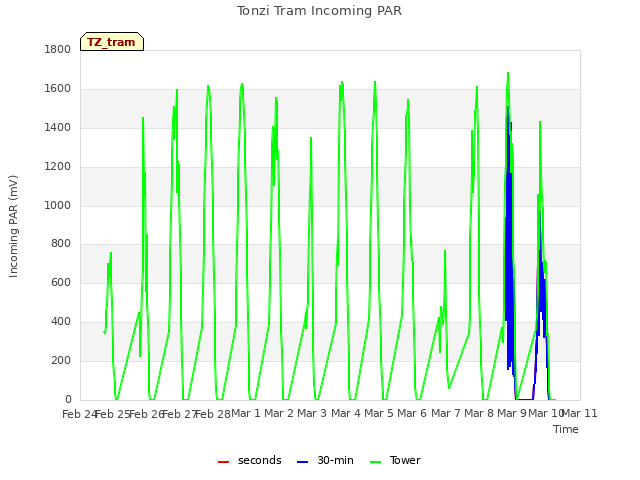Click the Mar 7 x-axis date label
Viewport: 640px width, 480px height.
point(446,413)
